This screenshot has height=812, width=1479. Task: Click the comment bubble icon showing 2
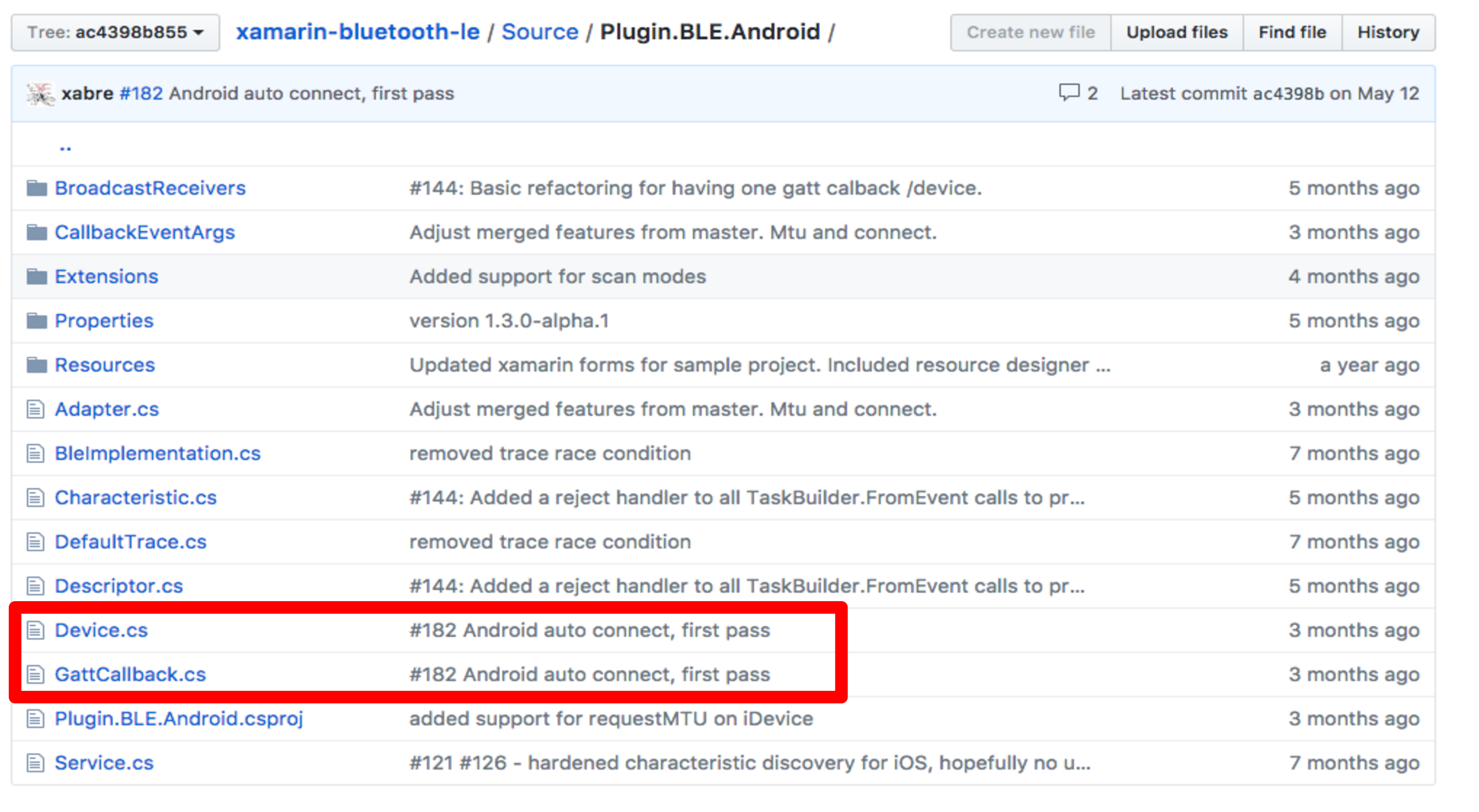1071,93
